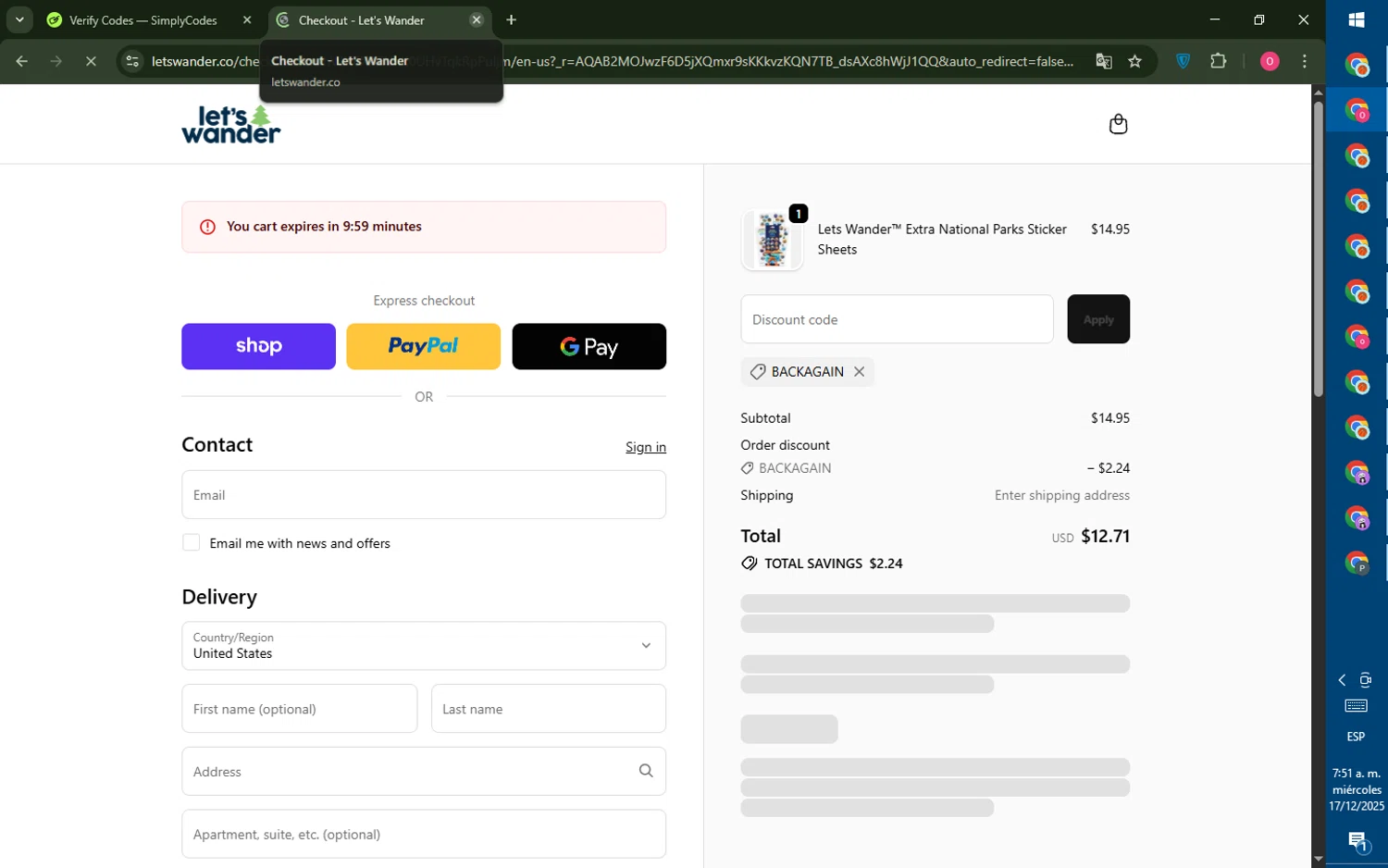The width and height of the screenshot is (1388, 868).
Task: Open the Bitwarden shield extension
Action: [x=1183, y=61]
